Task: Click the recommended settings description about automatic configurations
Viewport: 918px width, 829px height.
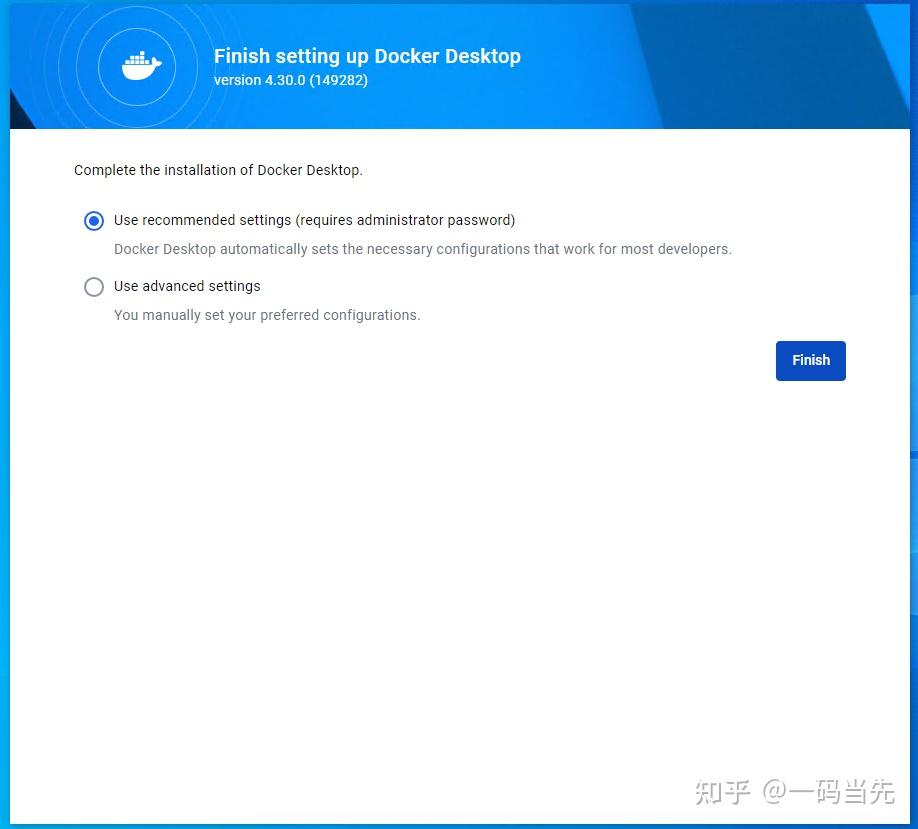Action: [x=423, y=249]
